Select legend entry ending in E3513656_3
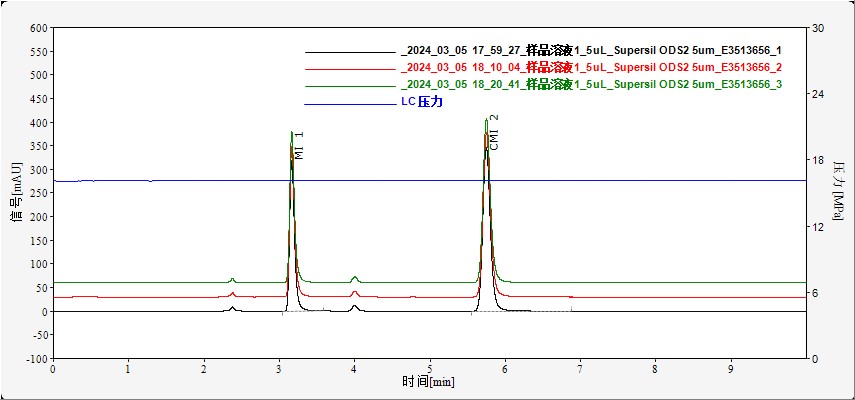This screenshot has width=855, height=400. click(590, 86)
